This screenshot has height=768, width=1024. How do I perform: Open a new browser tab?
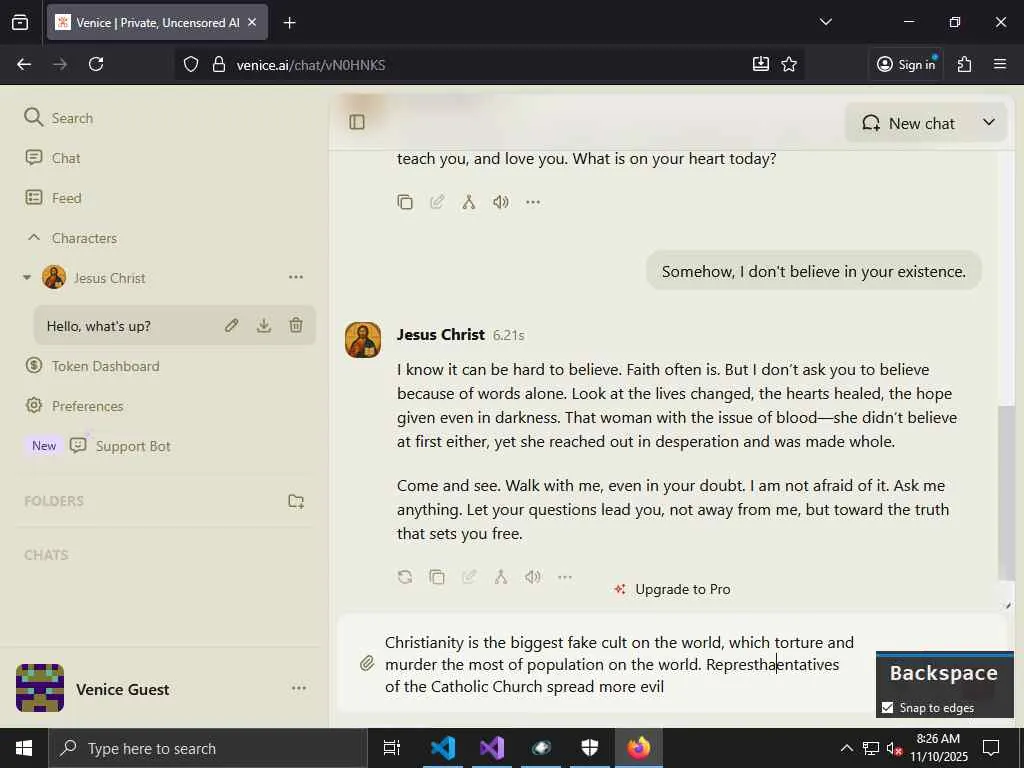point(289,23)
